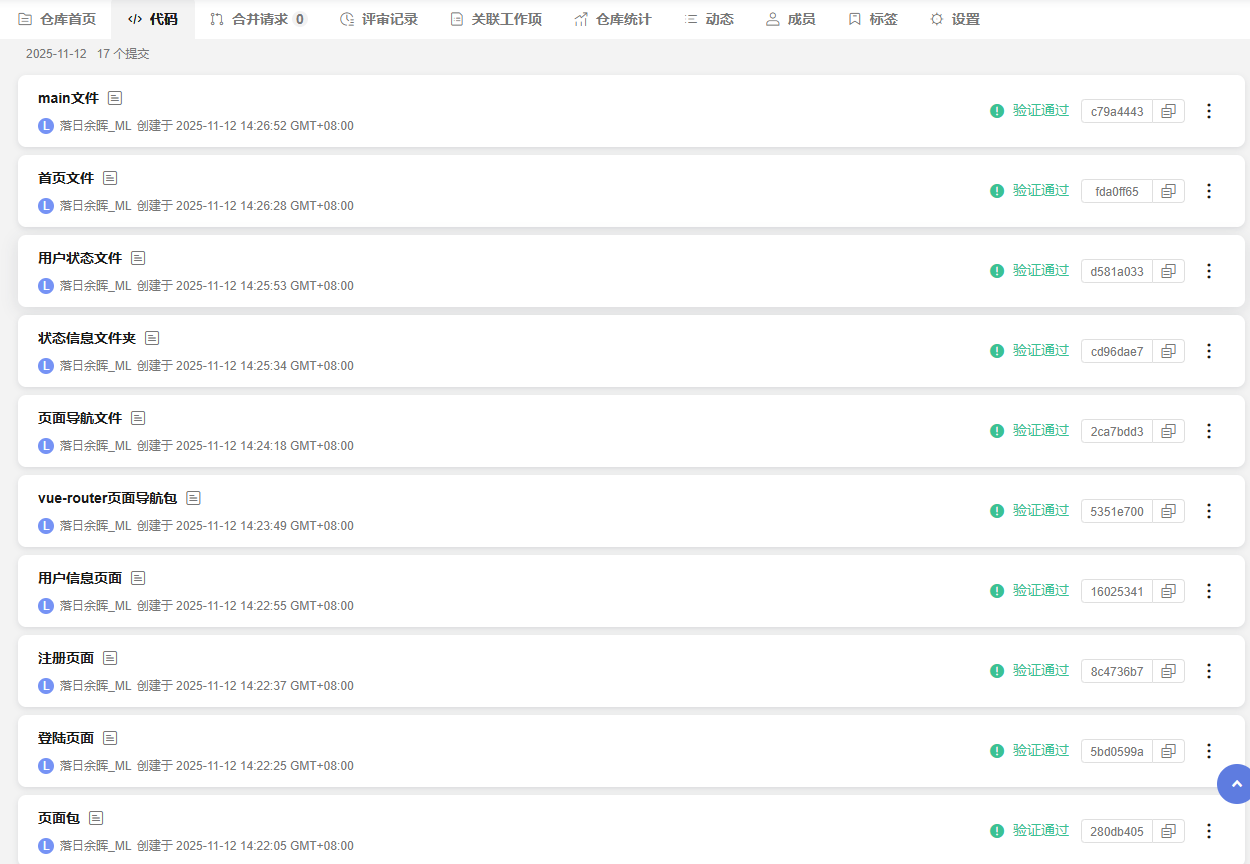Copy commit hash c79a4443

coord(1168,111)
